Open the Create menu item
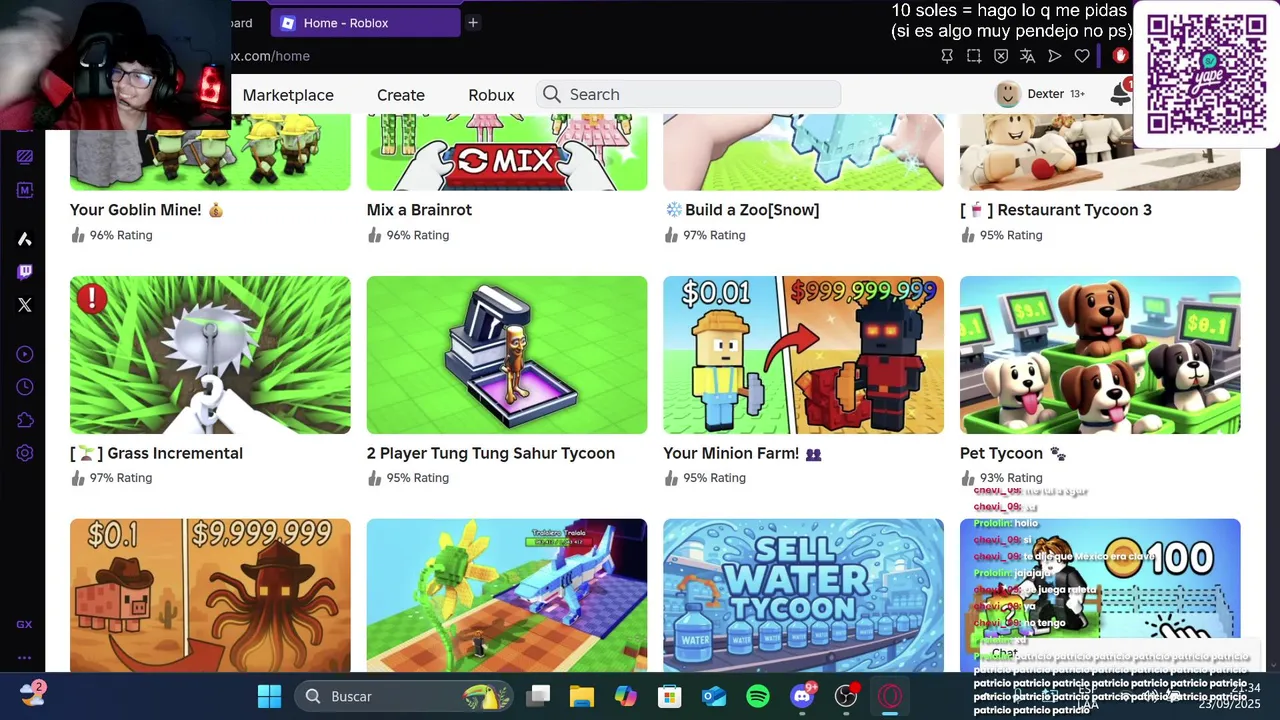Viewport: 1280px width, 720px height. tap(401, 95)
